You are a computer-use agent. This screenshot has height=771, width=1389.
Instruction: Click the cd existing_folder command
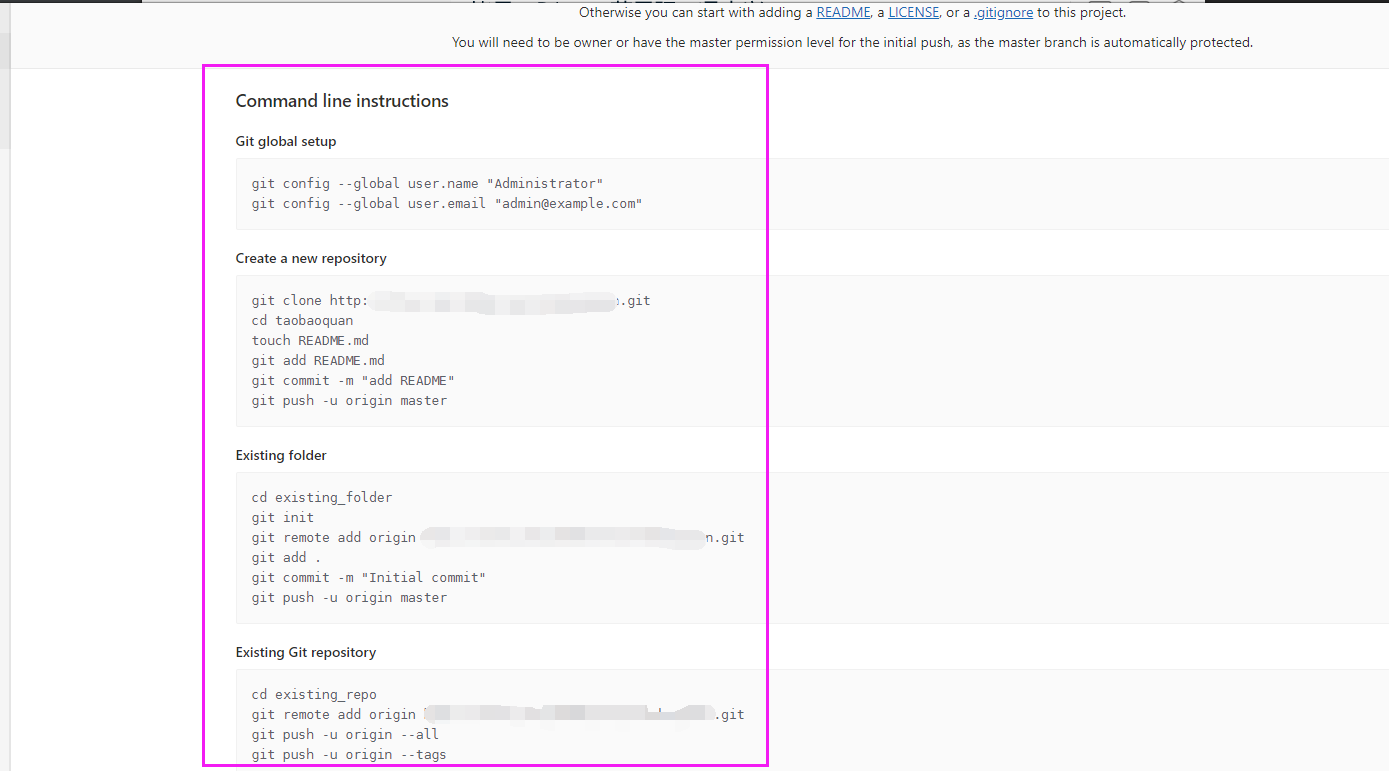[x=321, y=497]
